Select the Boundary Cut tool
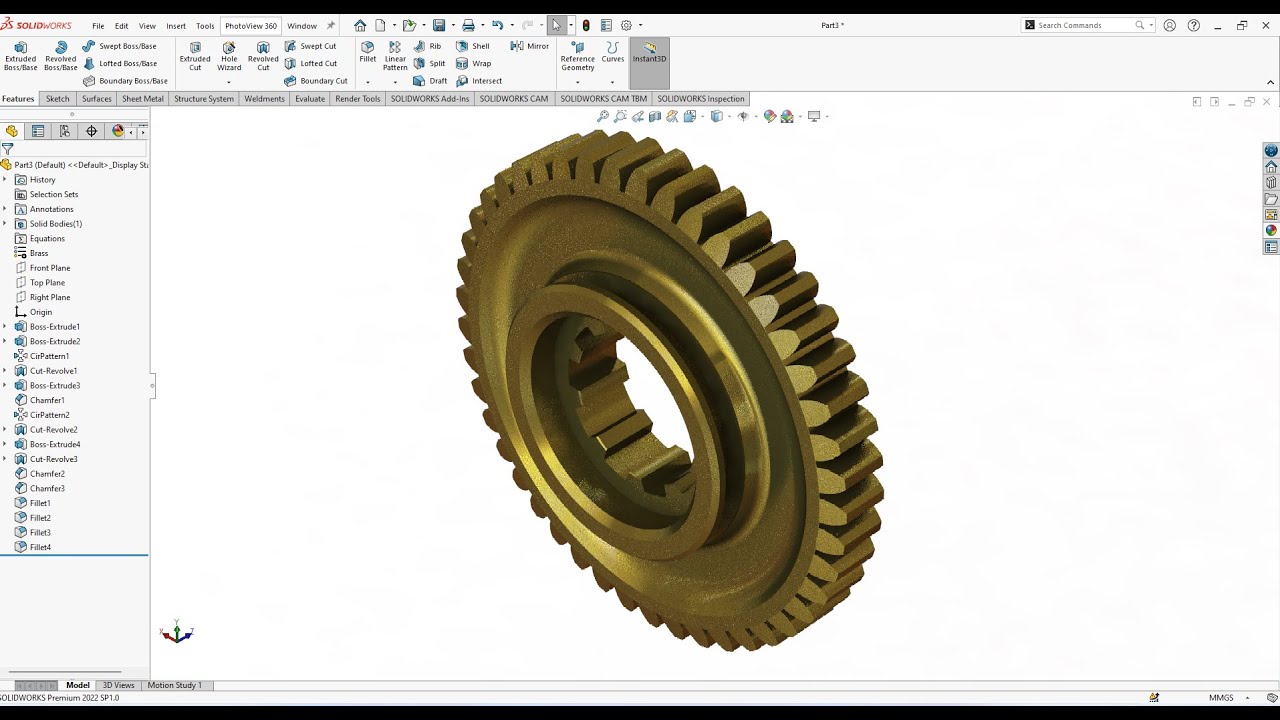 (x=315, y=81)
